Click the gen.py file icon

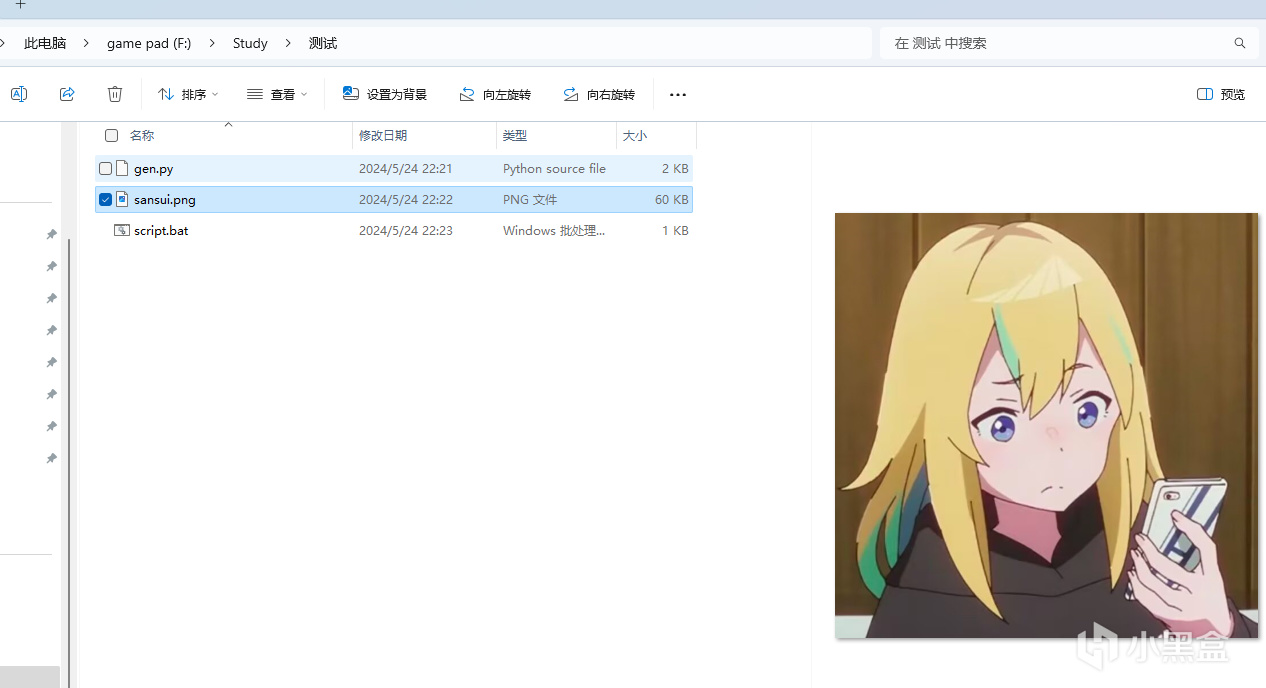pyautogui.click(x=122, y=168)
